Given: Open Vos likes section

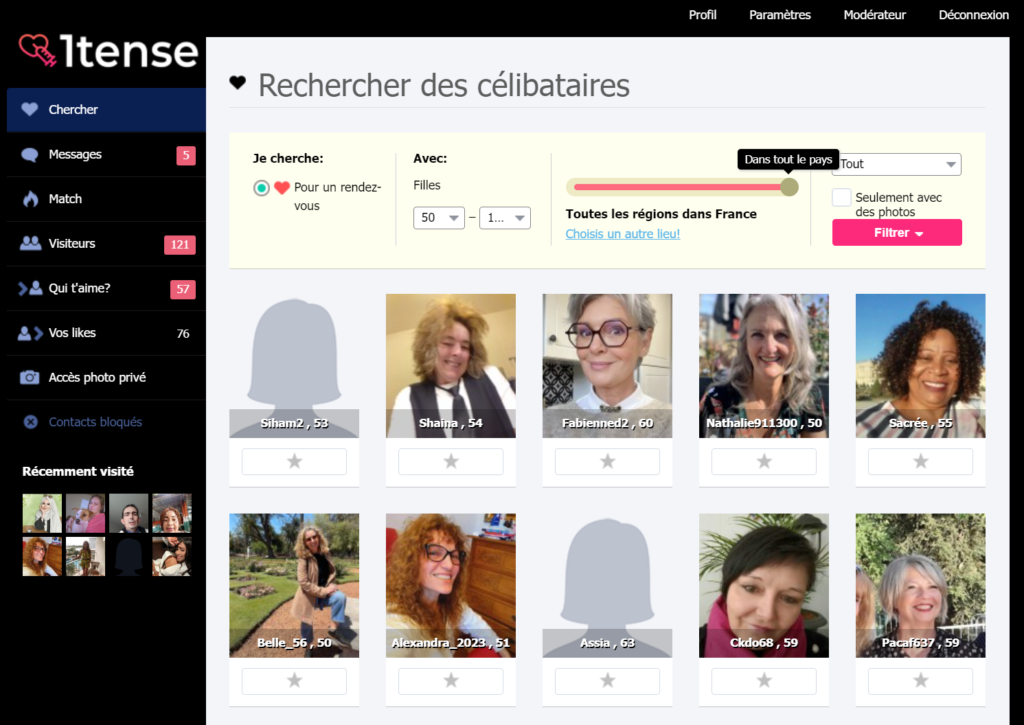Looking at the screenshot, I should coord(106,333).
